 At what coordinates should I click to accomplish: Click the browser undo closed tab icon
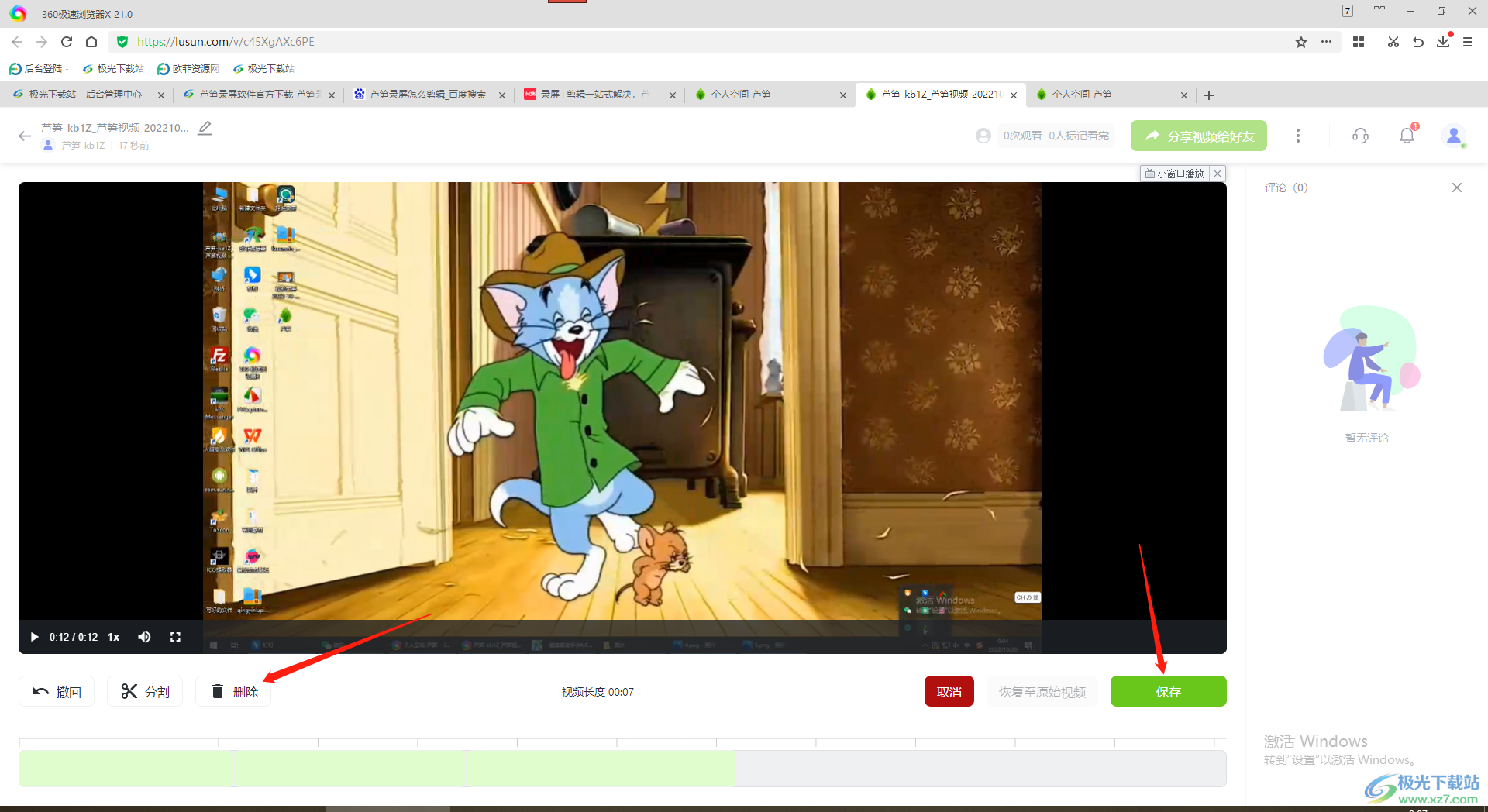pyautogui.click(x=1418, y=42)
